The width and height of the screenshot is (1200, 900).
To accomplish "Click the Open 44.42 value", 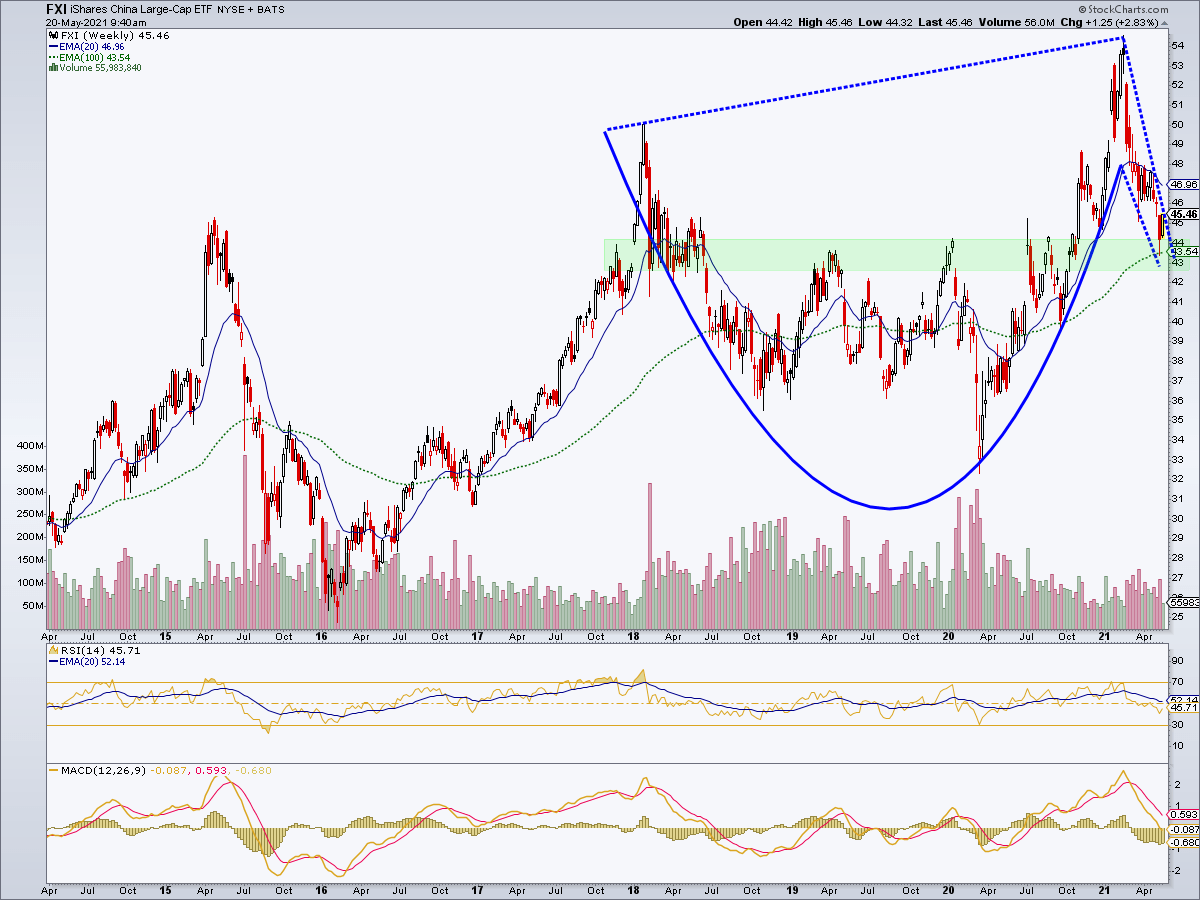I will [x=763, y=21].
